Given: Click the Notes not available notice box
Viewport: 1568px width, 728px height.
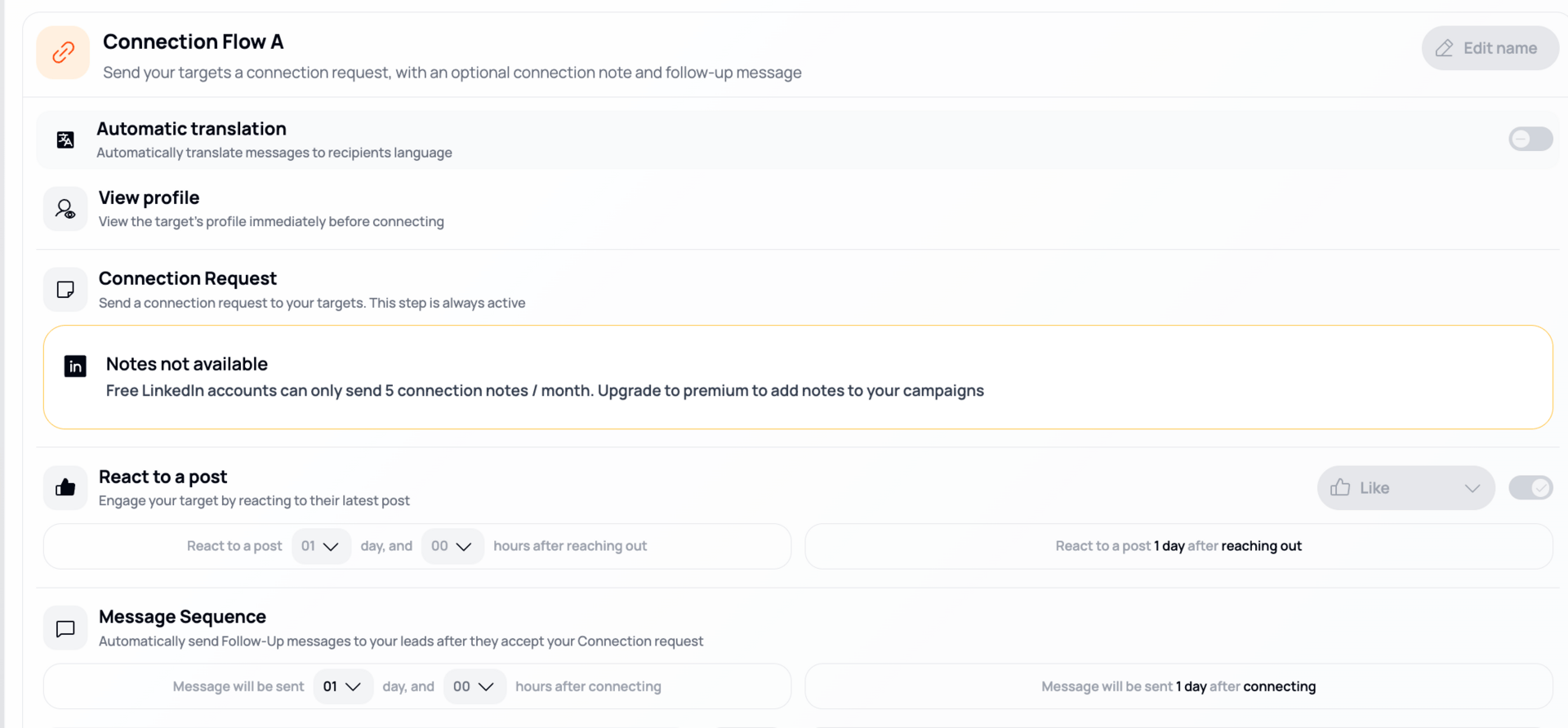Looking at the screenshot, I should click(x=797, y=377).
